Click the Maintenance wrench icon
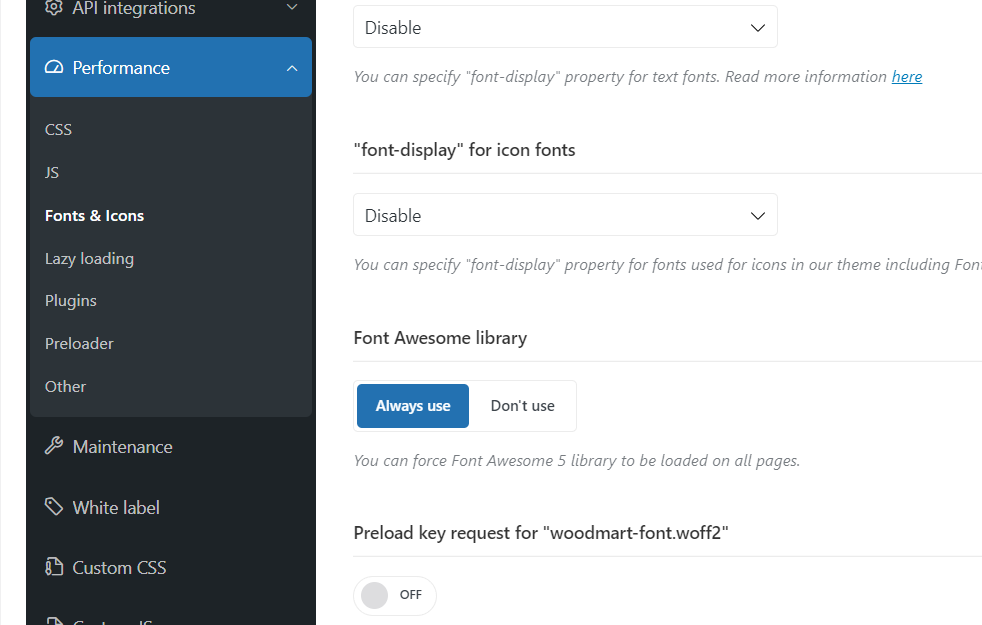Image resolution: width=982 pixels, height=625 pixels. coord(54,447)
